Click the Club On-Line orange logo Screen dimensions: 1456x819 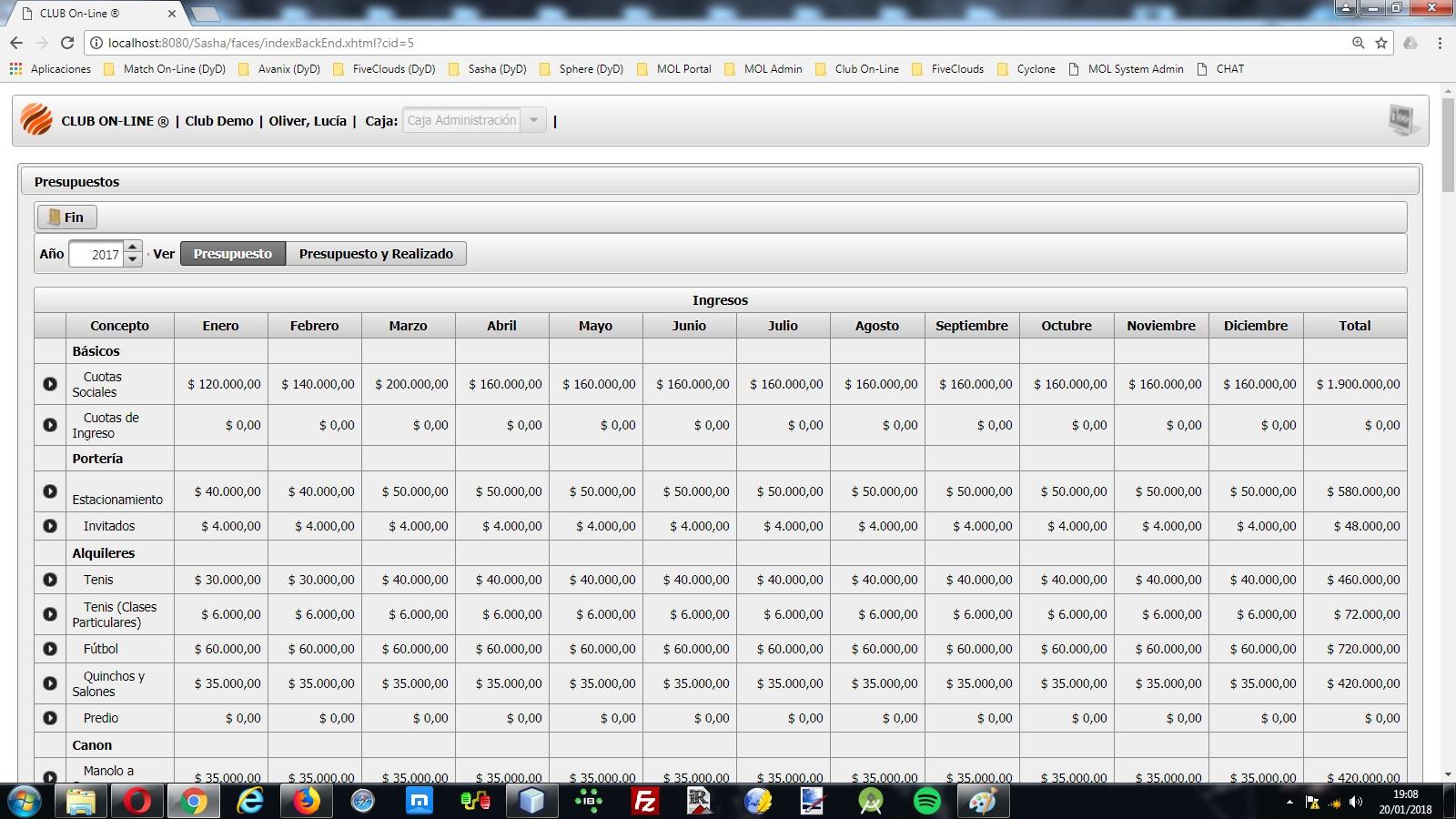click(36, 120)
